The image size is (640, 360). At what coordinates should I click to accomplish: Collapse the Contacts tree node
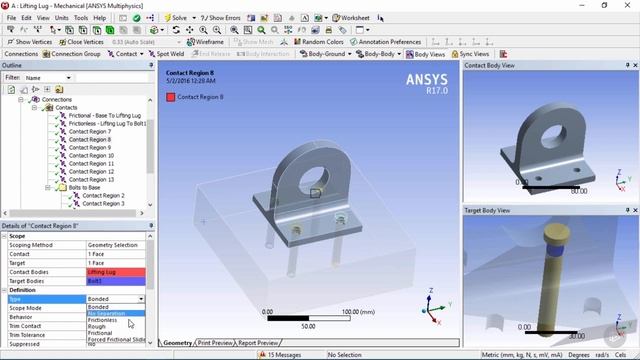click(x=34, y=108)
